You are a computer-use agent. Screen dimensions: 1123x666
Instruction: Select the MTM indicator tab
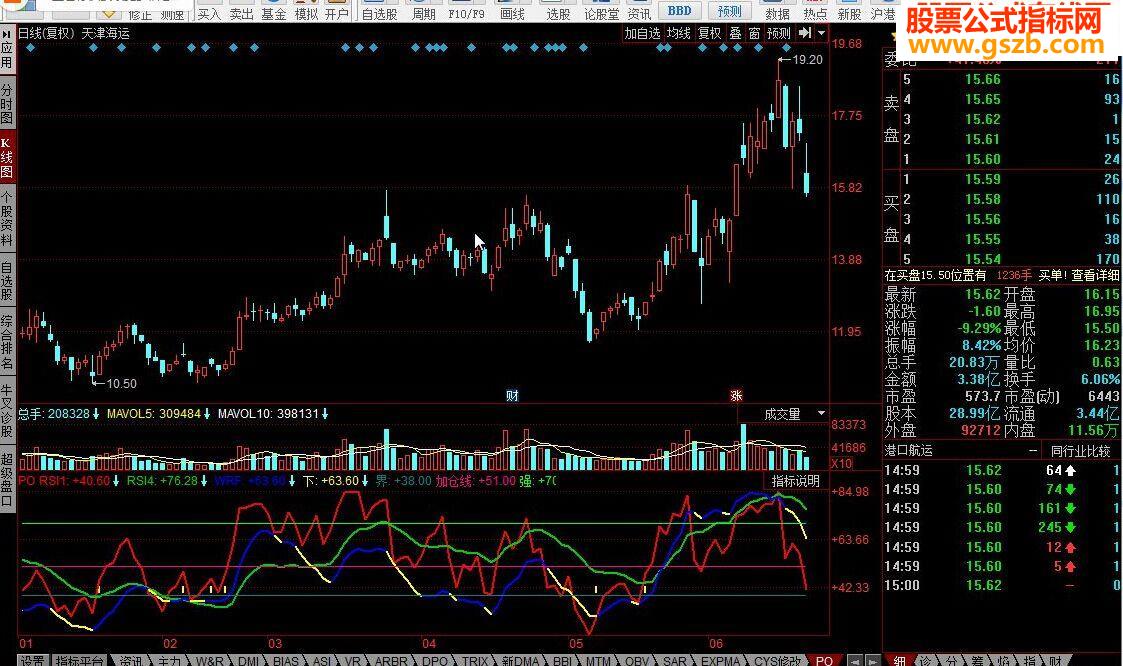(x=598, y=660)
